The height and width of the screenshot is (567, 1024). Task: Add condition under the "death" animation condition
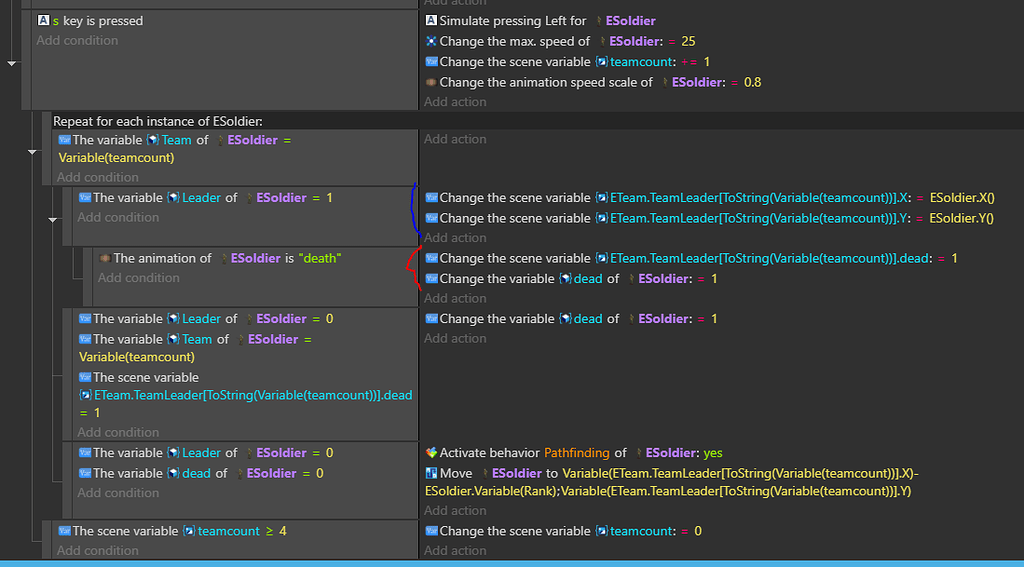pyautogui.click(x=138, y=278)
